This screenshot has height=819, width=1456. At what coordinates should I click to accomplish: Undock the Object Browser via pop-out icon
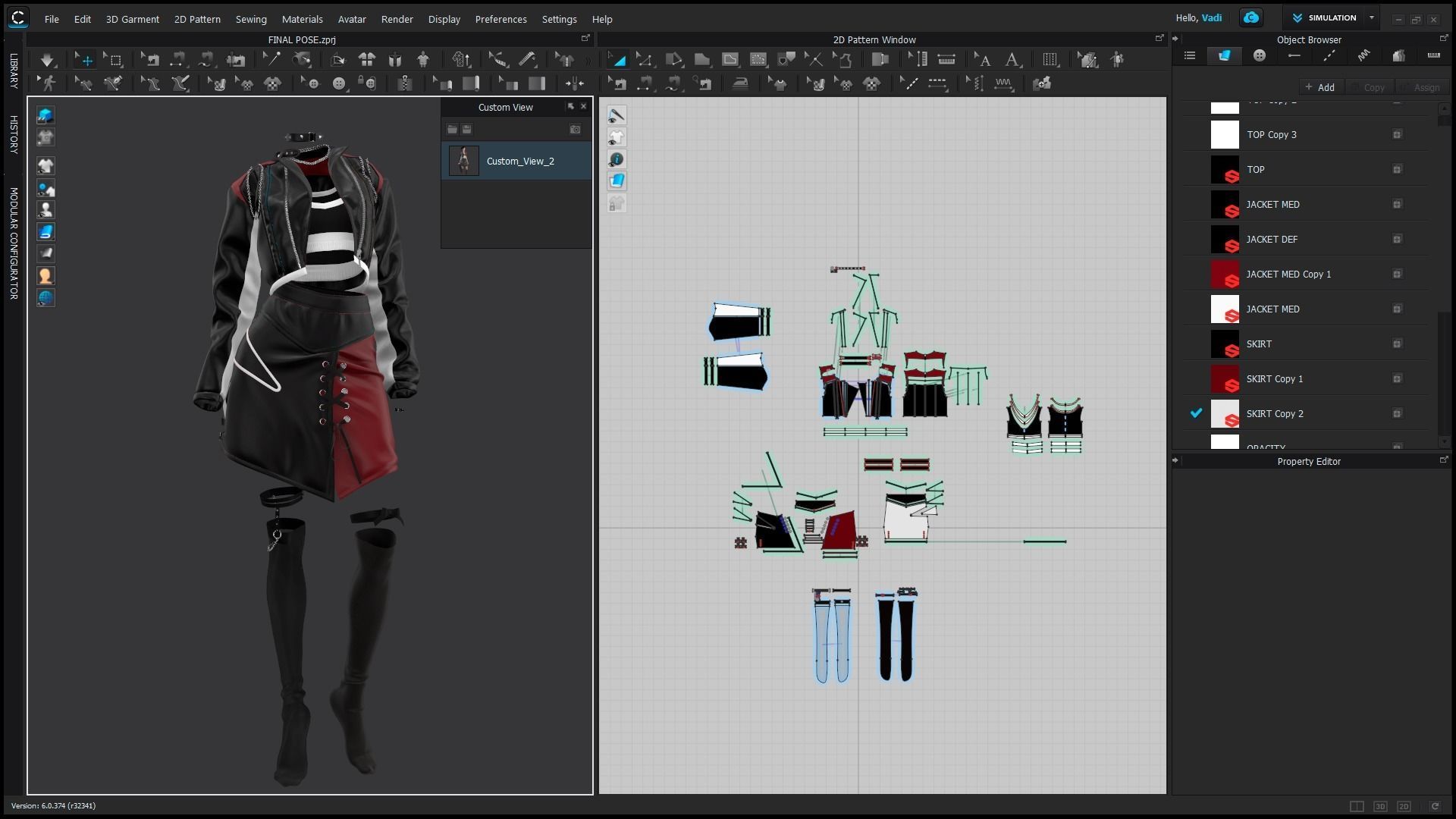[1443, 38]
